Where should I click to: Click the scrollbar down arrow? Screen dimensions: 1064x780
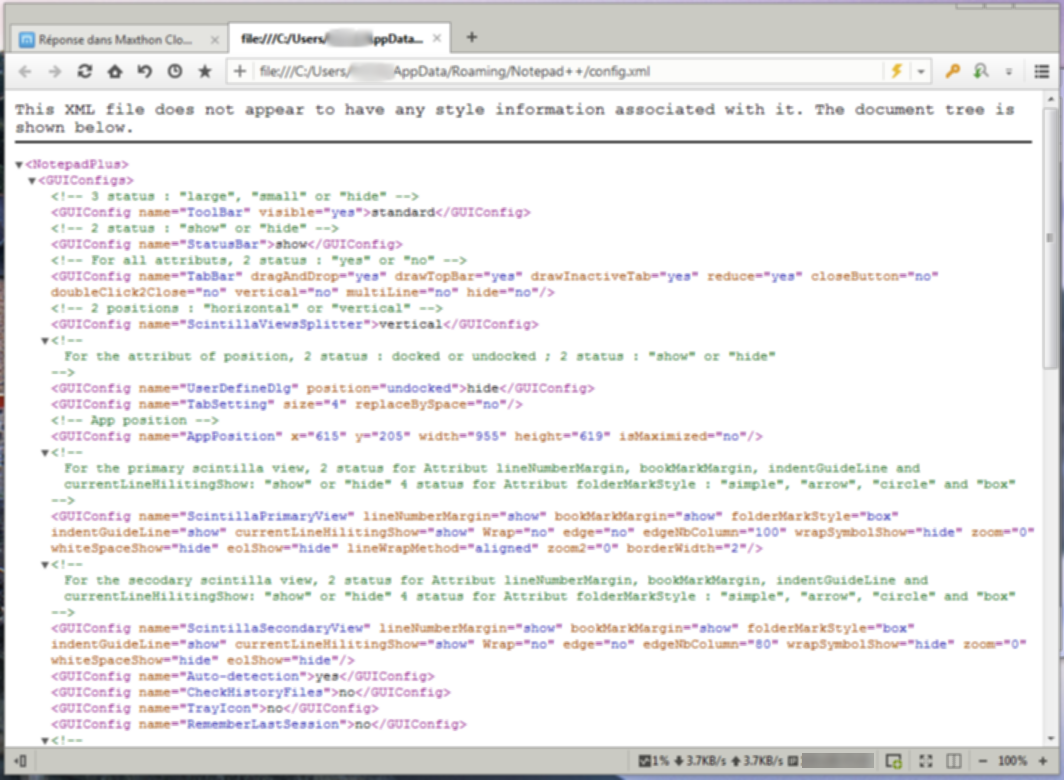(1050, 739)
